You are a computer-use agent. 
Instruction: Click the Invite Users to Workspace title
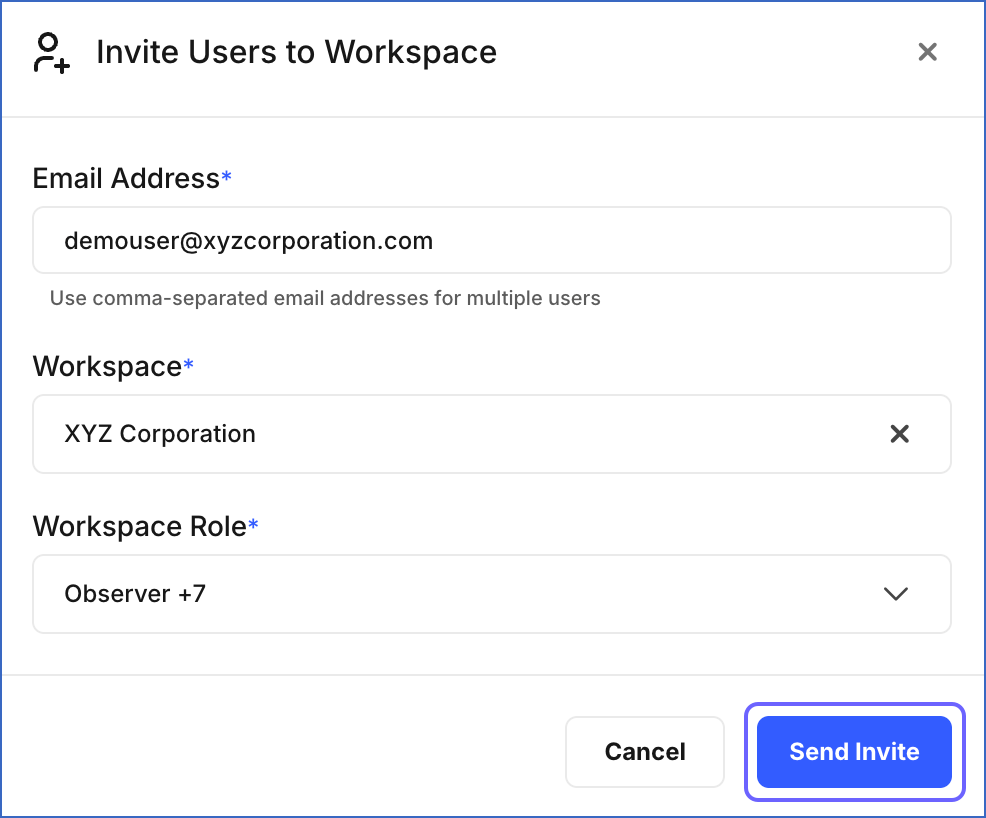click(296, 52)
